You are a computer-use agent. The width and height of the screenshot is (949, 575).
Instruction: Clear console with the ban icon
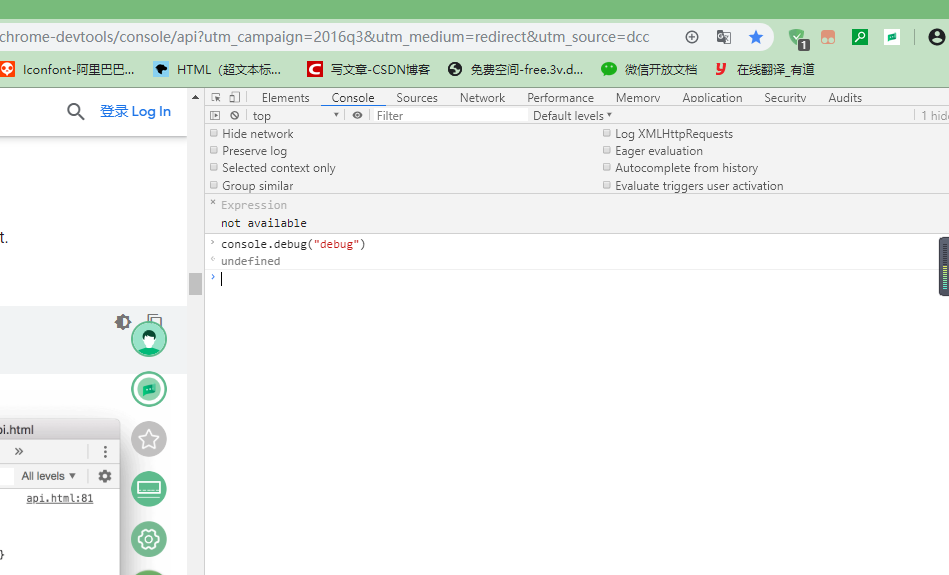point(234,115)
